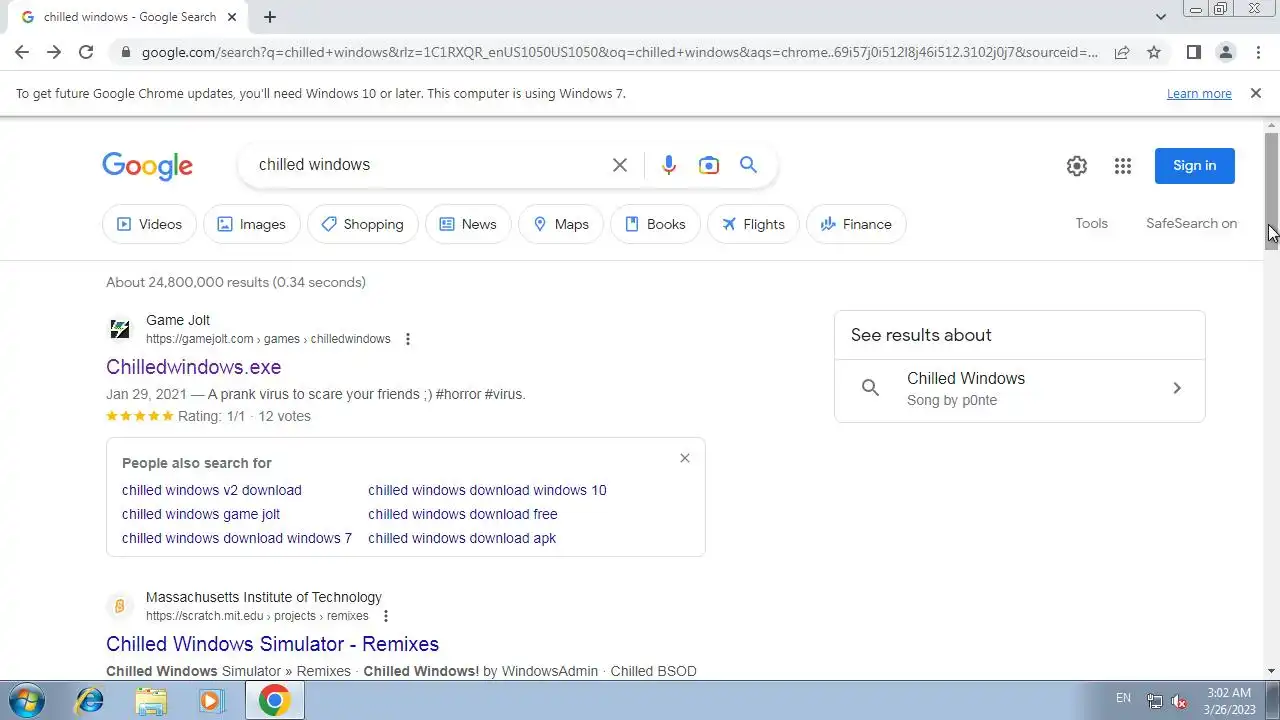Open the Chrome three-dot menu
Image resolution: width=1280 pixels, height=720 pixels.
1257,52
